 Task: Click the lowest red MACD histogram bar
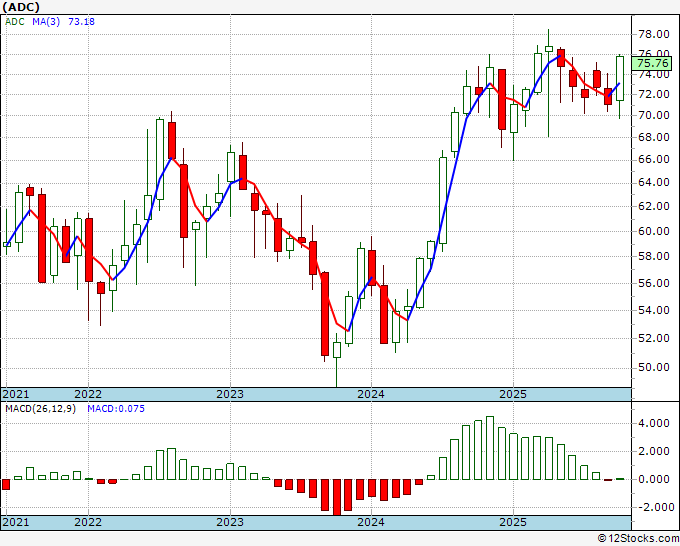pyautogui.click(x=337, y=497)
